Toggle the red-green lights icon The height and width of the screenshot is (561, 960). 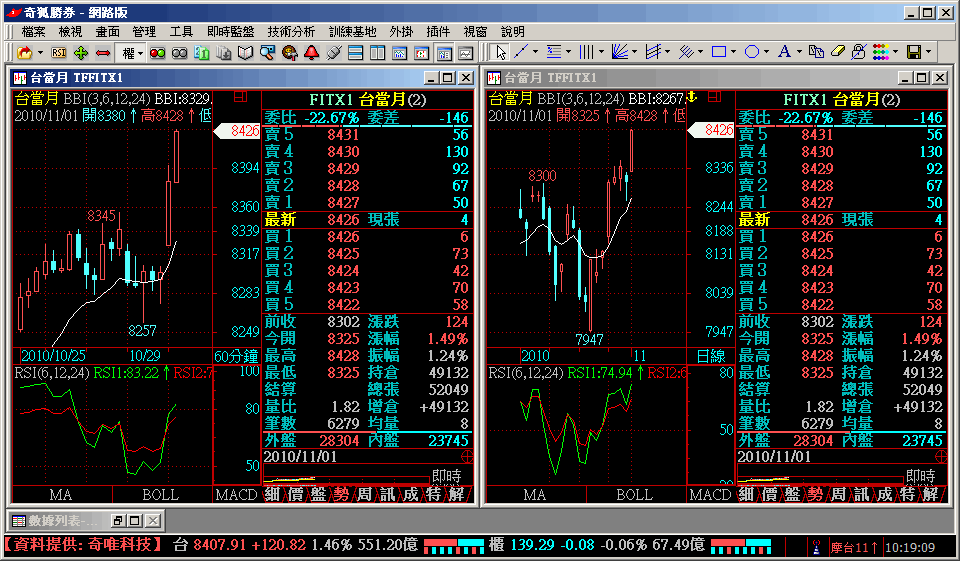pos(157,52)
